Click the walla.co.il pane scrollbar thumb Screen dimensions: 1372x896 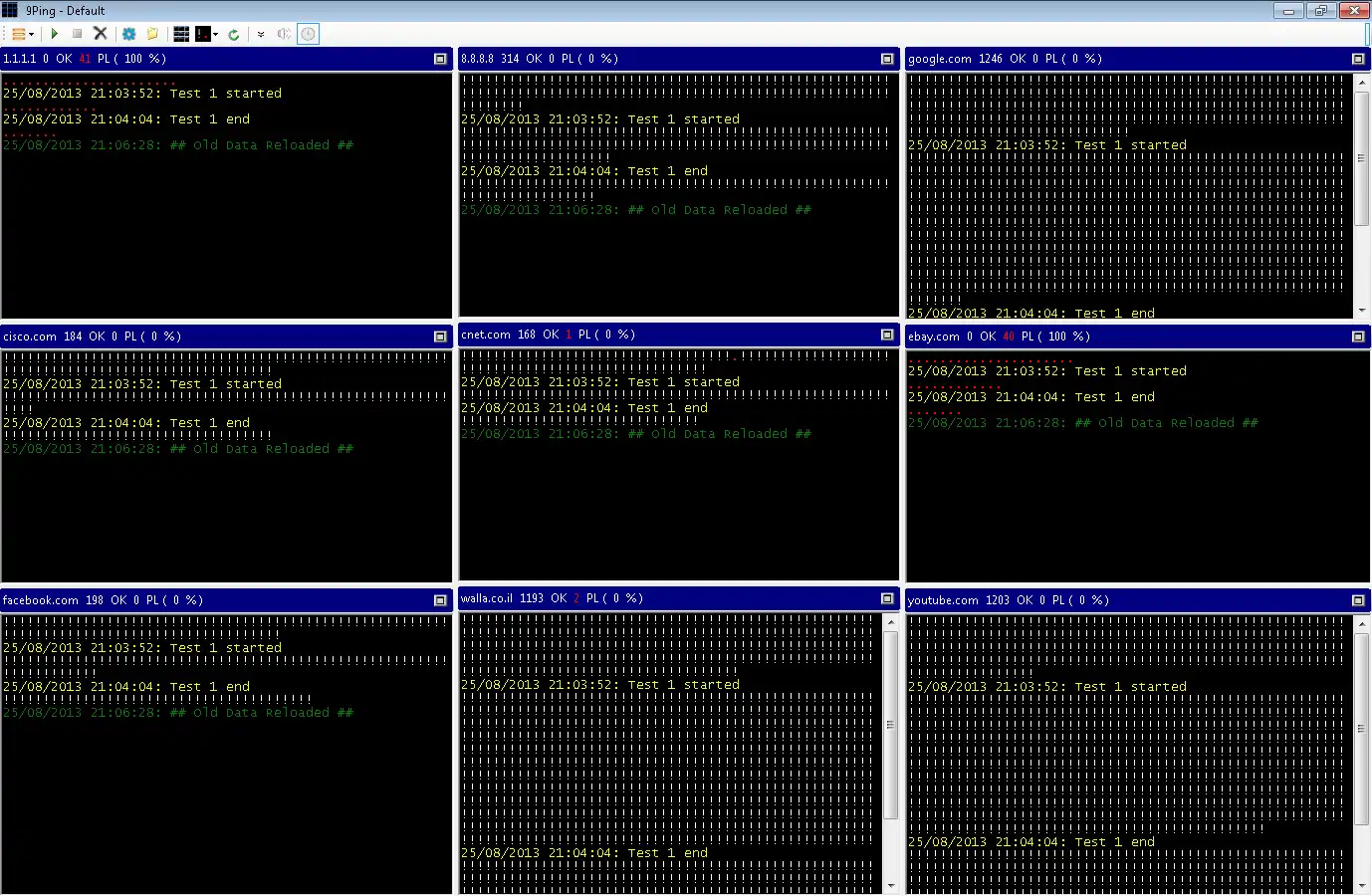point(891,726)
